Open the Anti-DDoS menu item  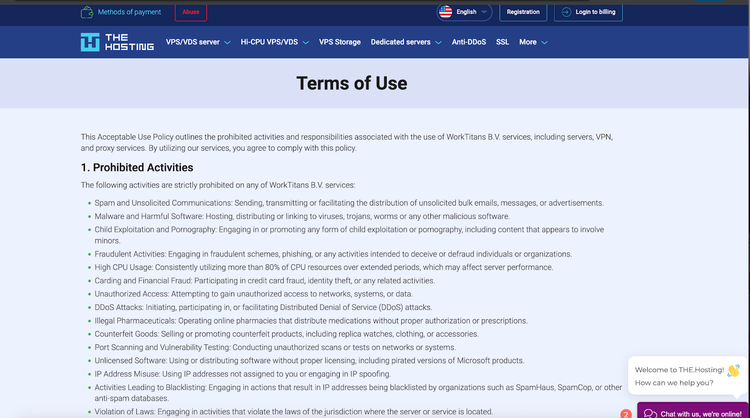point(468,42)
